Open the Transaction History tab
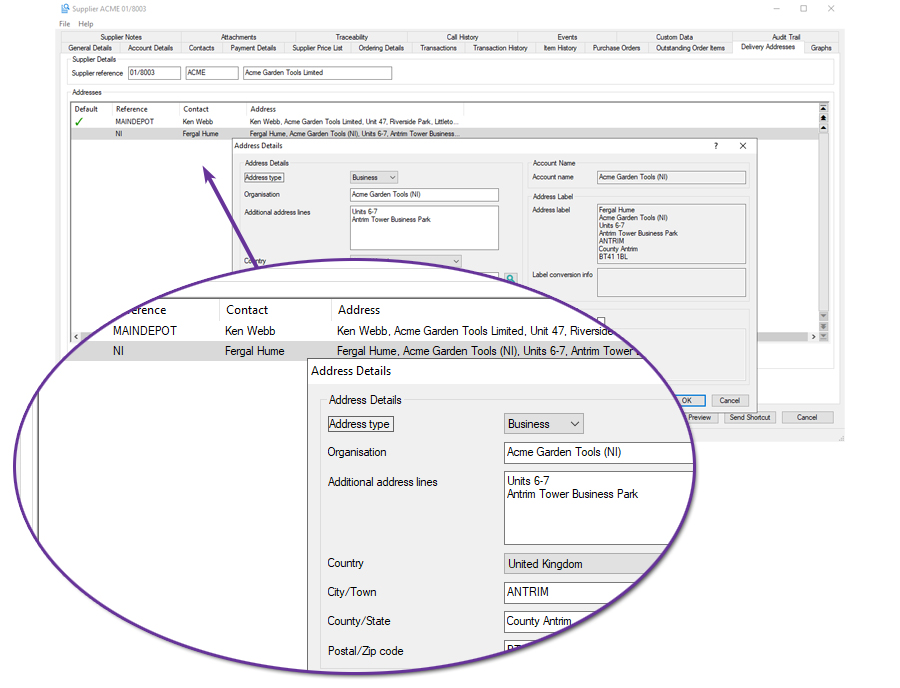The height and width of the screenshot is (688, 900). pyautogui.click(x=500, y=48)
